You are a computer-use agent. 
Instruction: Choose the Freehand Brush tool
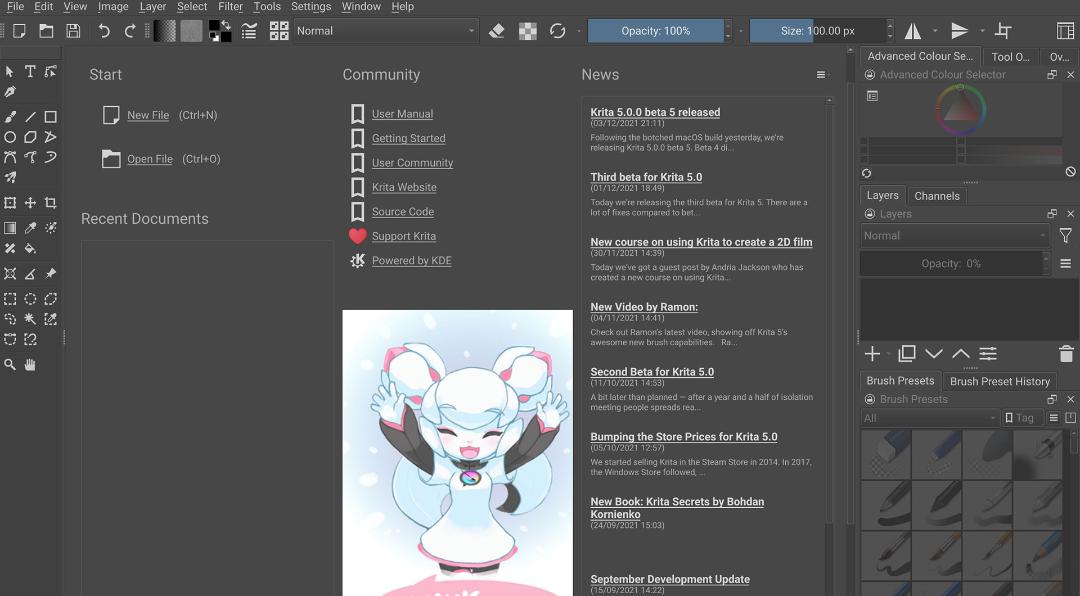pos(10,116)
